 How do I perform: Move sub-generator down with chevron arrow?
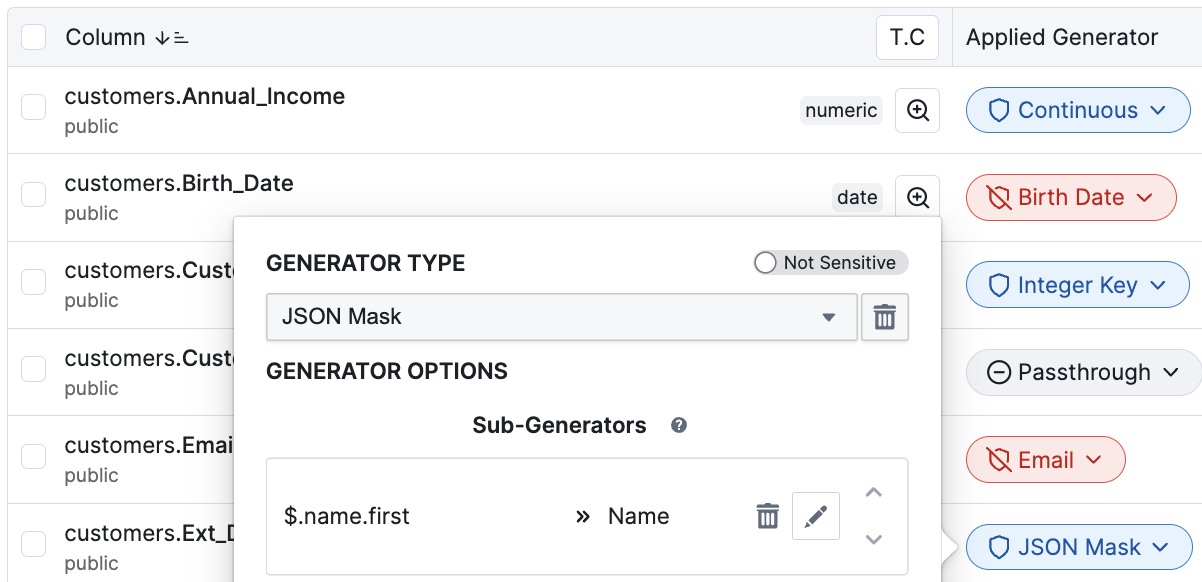tap(874, 540)
